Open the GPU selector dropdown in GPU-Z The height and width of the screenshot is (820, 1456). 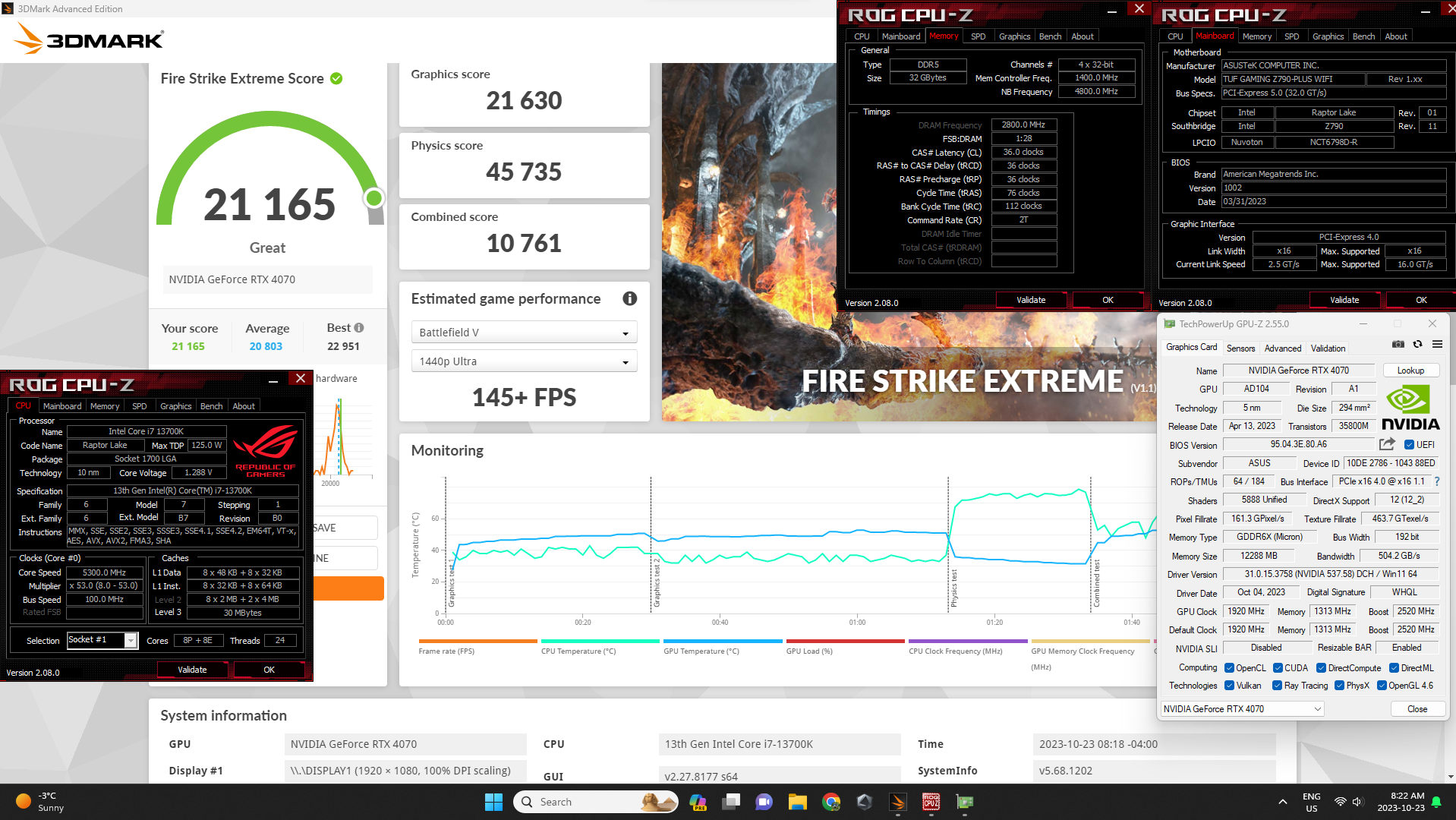pyautogui.click(x=1242, y=709)
